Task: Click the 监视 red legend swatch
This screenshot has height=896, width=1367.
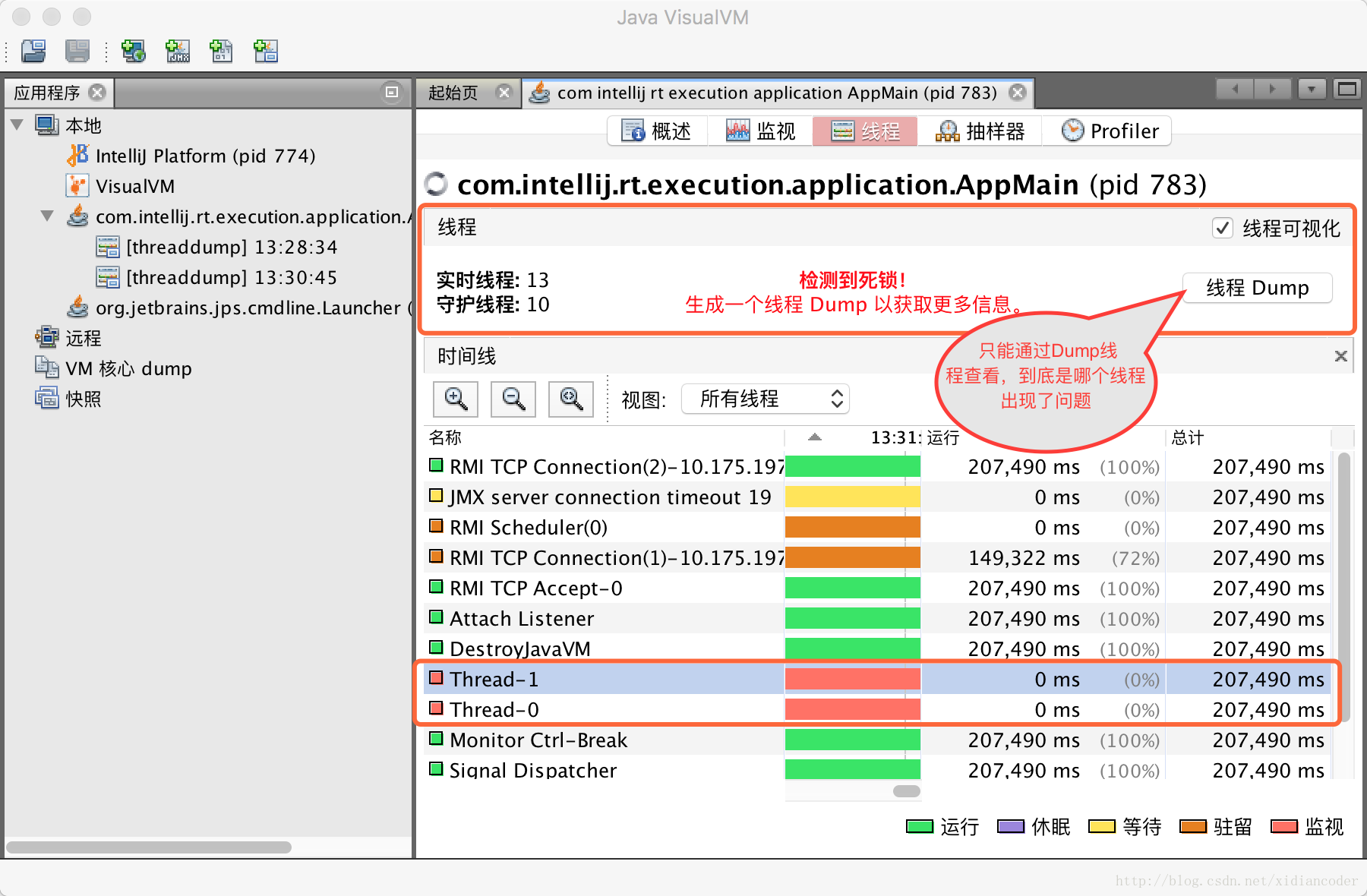Action: [x=1284, y=826]
